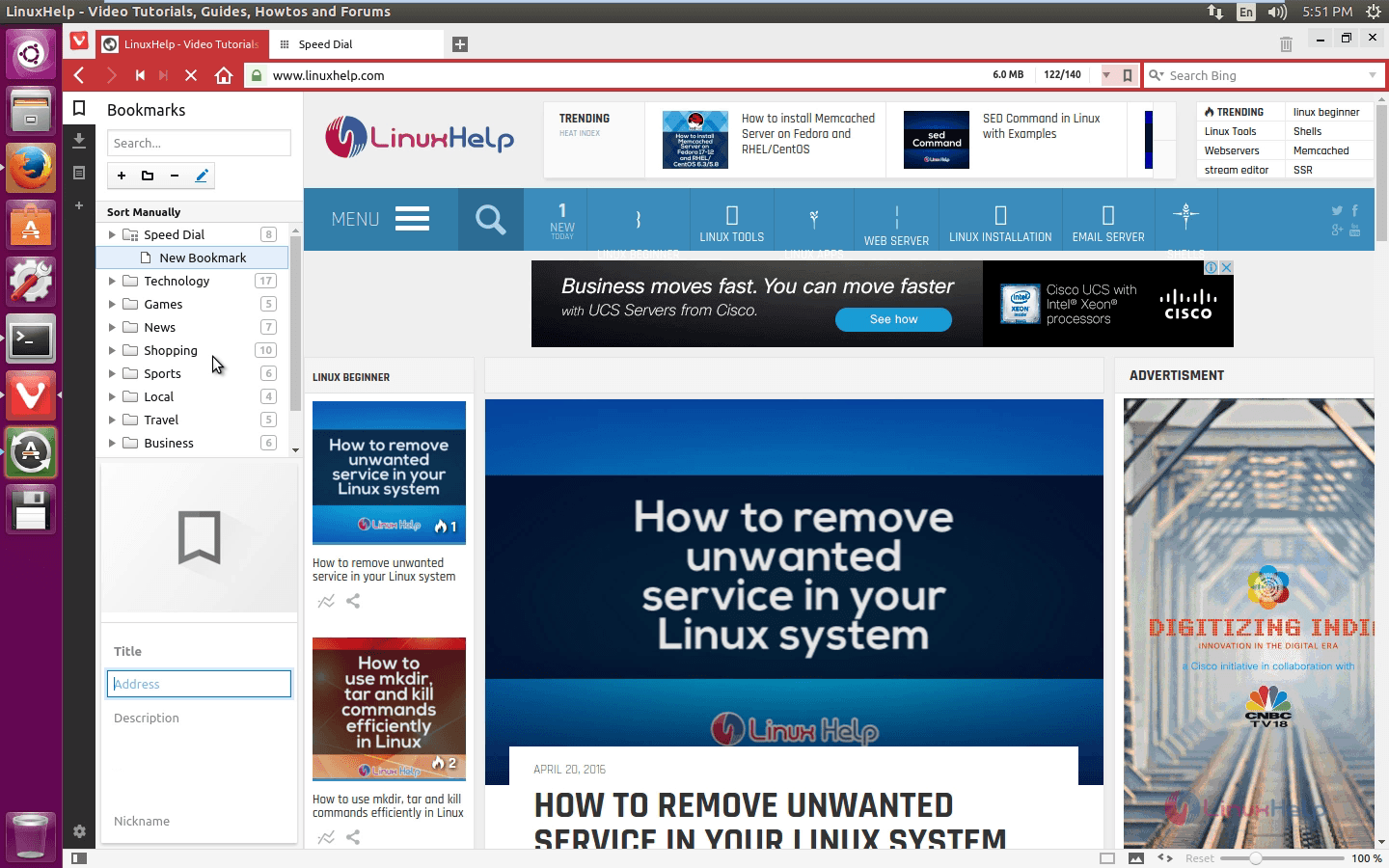Click the forward navigation arrow
The width and height of the screenshot is (1389, 868).
(111, 75)
